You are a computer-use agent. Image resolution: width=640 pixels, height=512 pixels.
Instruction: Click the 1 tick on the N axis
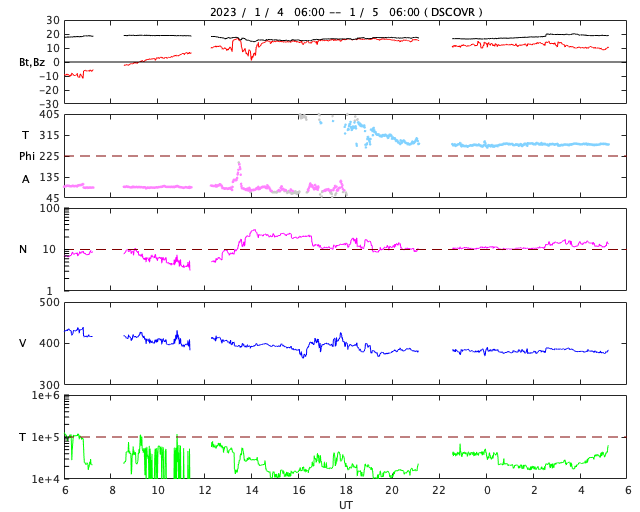tap(50, 291)
